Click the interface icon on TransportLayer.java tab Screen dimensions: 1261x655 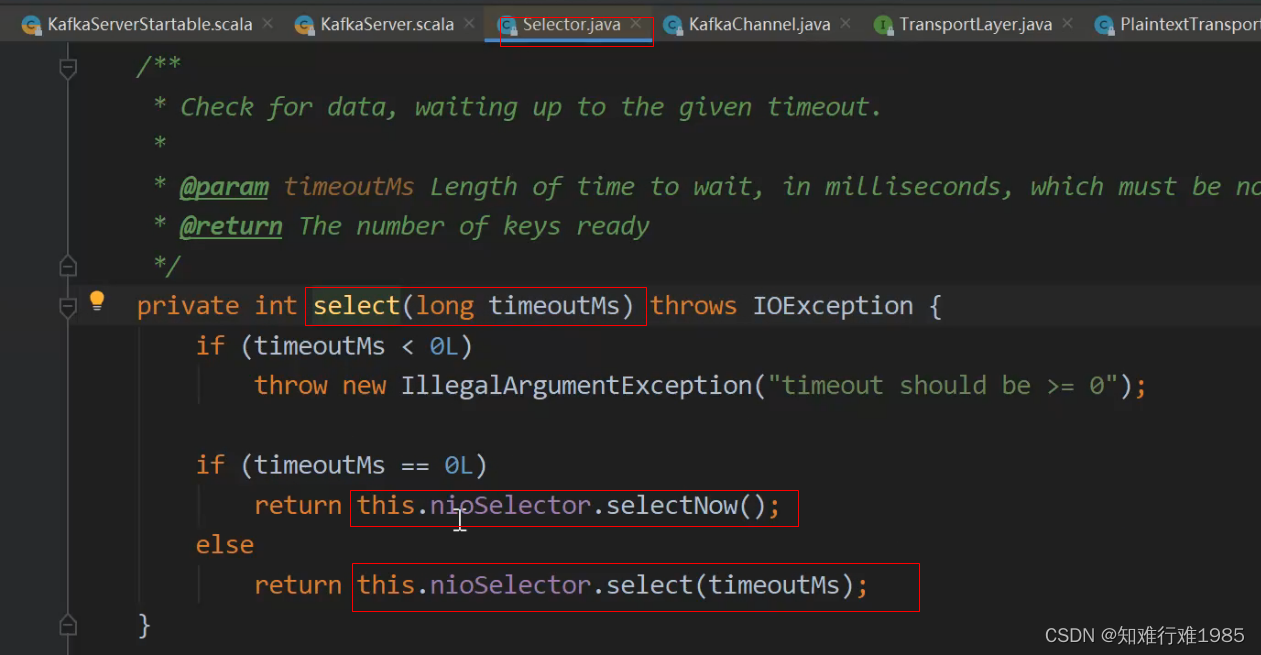click(x=884, y=24)
